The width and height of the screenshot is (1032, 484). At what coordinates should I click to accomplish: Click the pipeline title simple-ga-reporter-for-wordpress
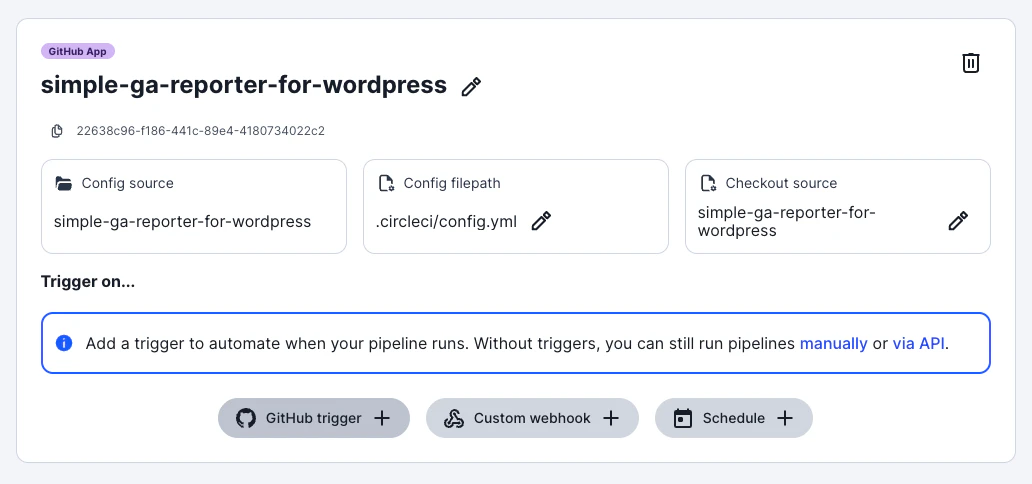coord(244,85)
